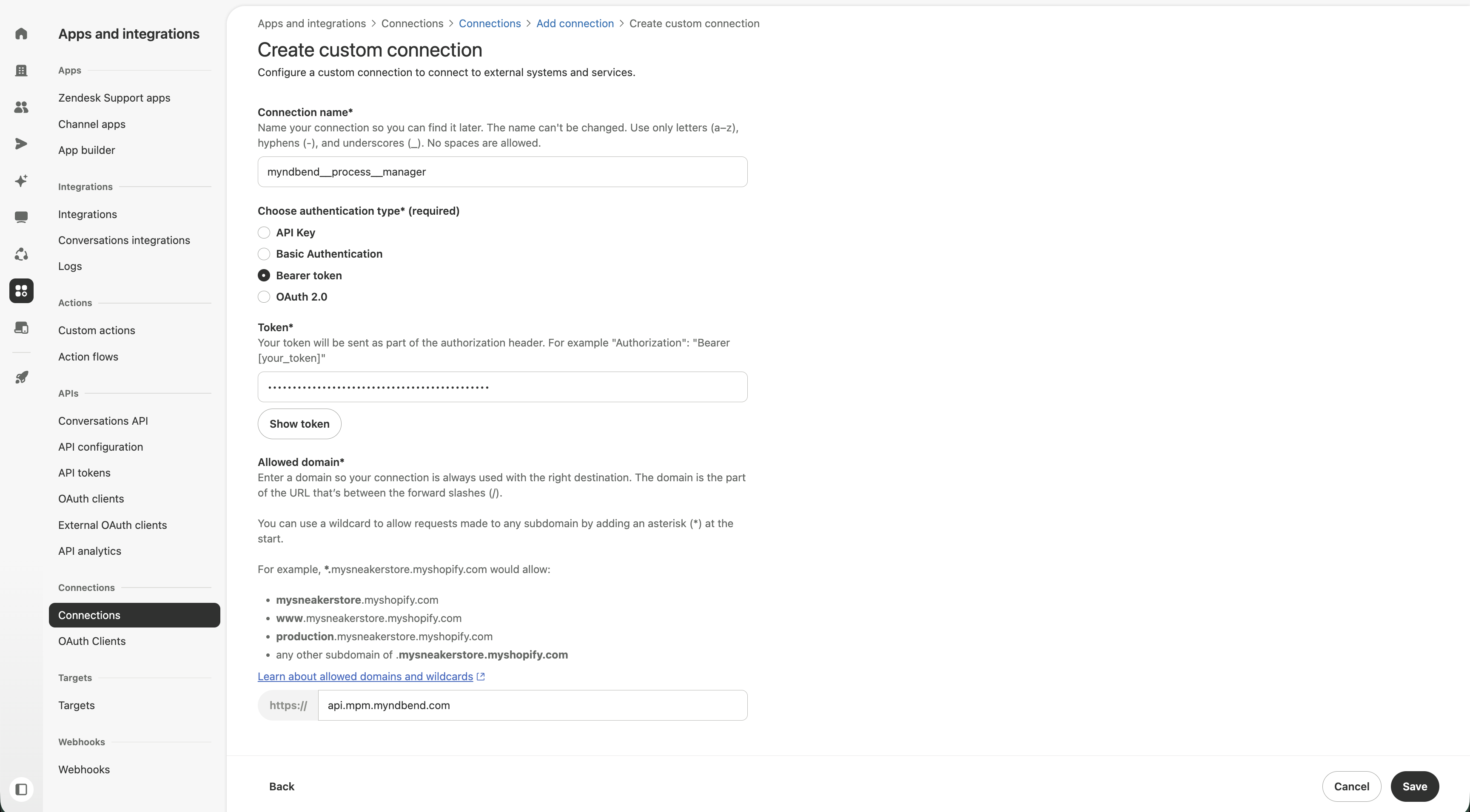
Task: Open the Account building icon
Action: click(x=21, y=70)
